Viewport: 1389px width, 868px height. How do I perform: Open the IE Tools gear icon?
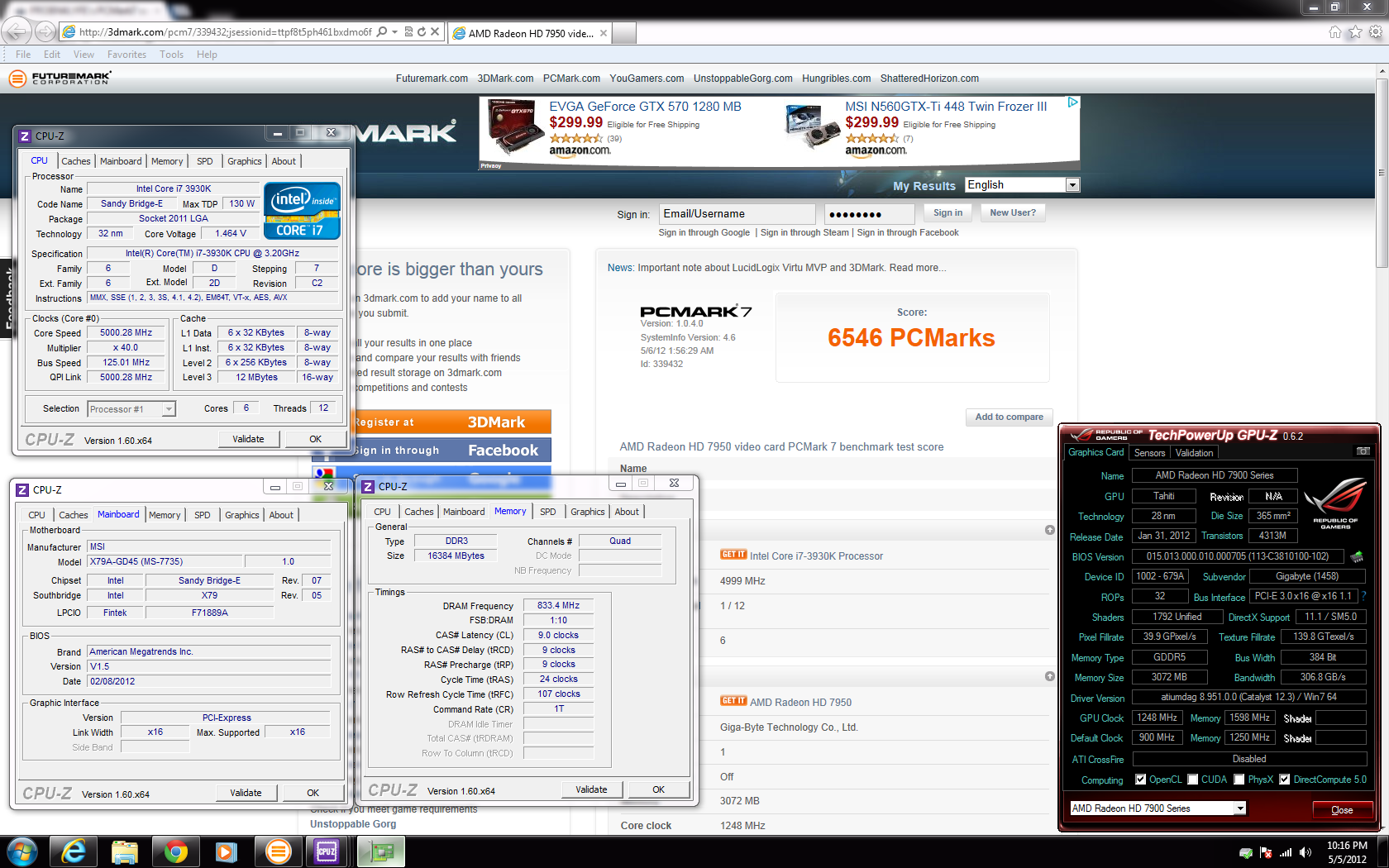1375,32
